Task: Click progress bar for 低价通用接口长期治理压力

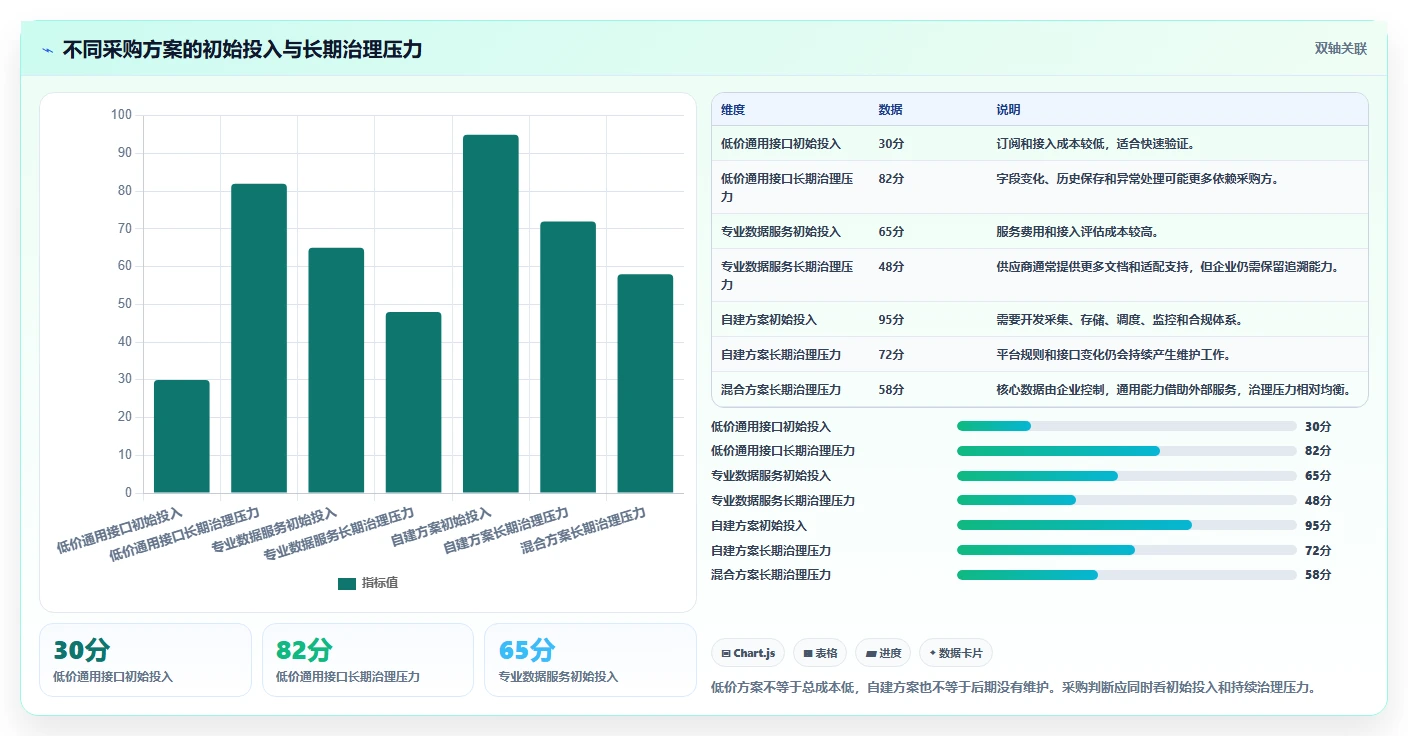Action: pos(1126,451)
